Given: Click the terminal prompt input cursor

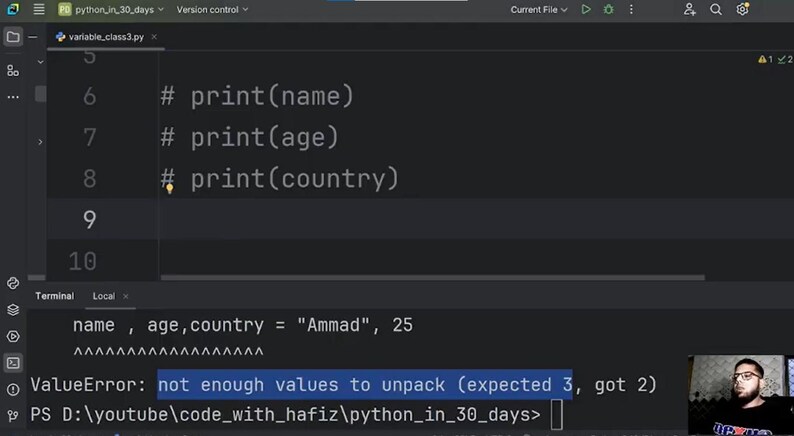Looking at the screenshot, I should 557,414.
